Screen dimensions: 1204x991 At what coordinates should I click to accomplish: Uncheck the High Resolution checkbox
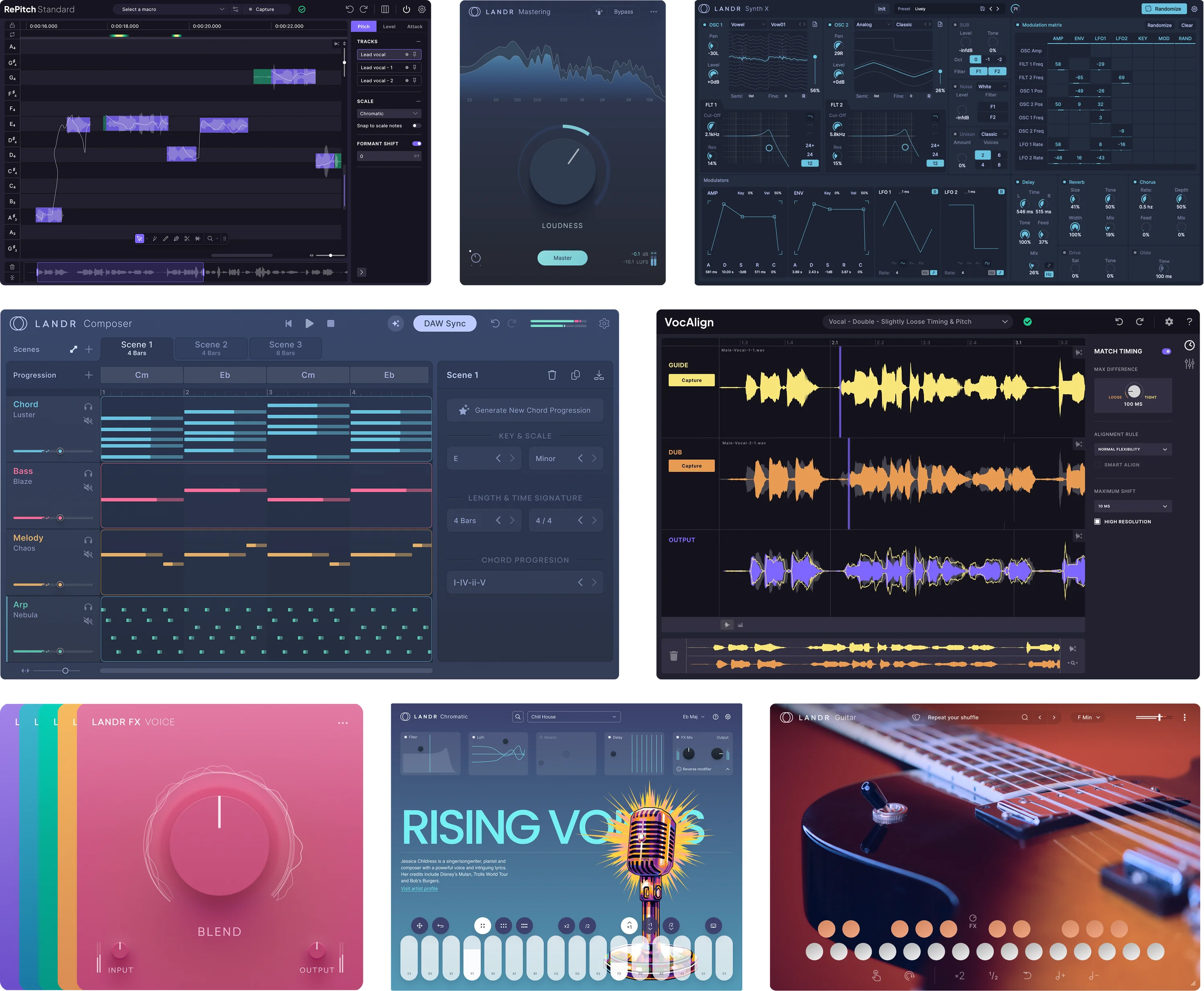pos(1097,522)
